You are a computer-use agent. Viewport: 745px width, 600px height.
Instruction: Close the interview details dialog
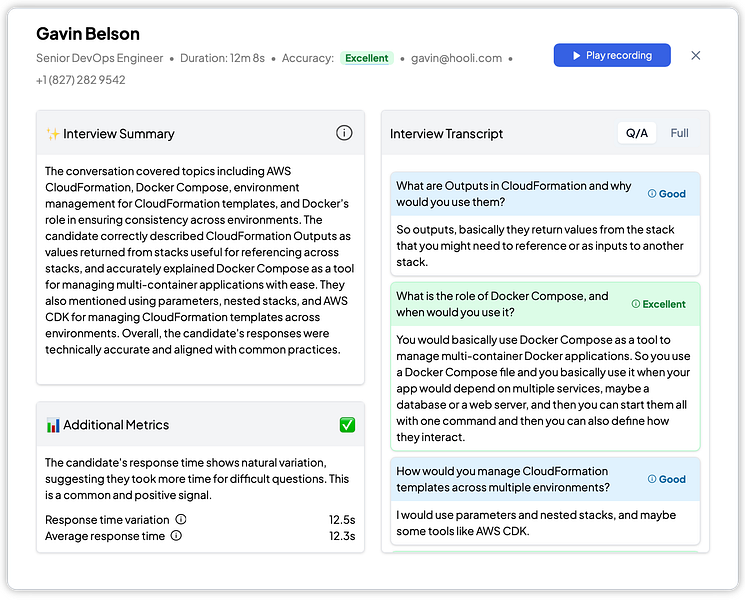pos(696,56)
